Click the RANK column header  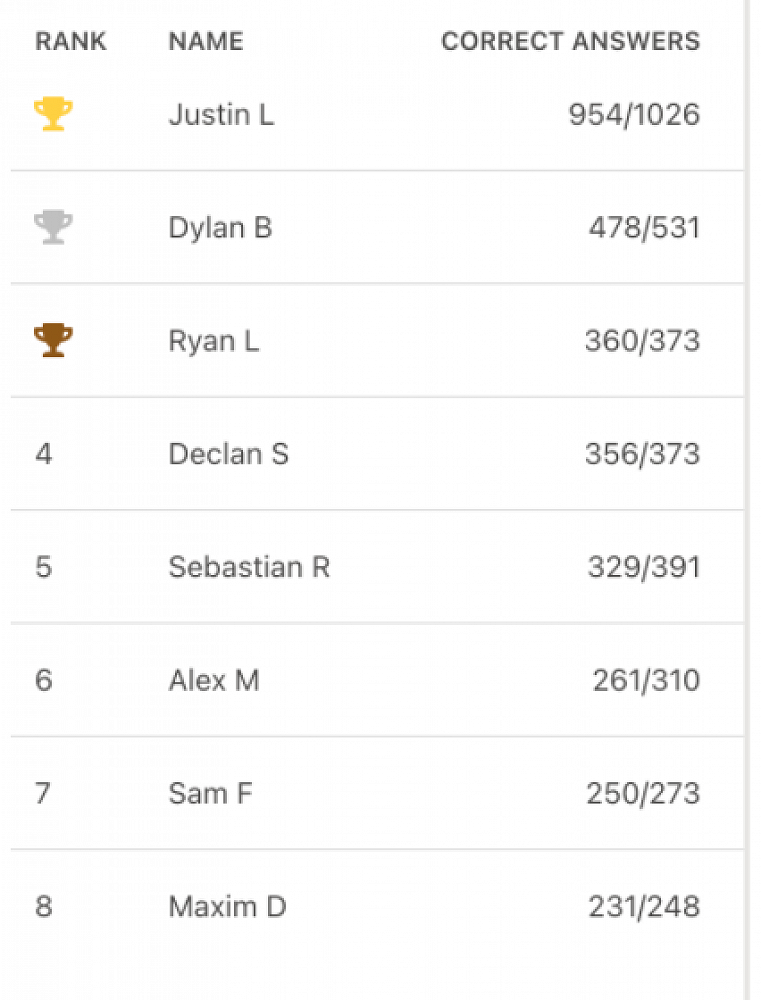(x=71, y=42)
